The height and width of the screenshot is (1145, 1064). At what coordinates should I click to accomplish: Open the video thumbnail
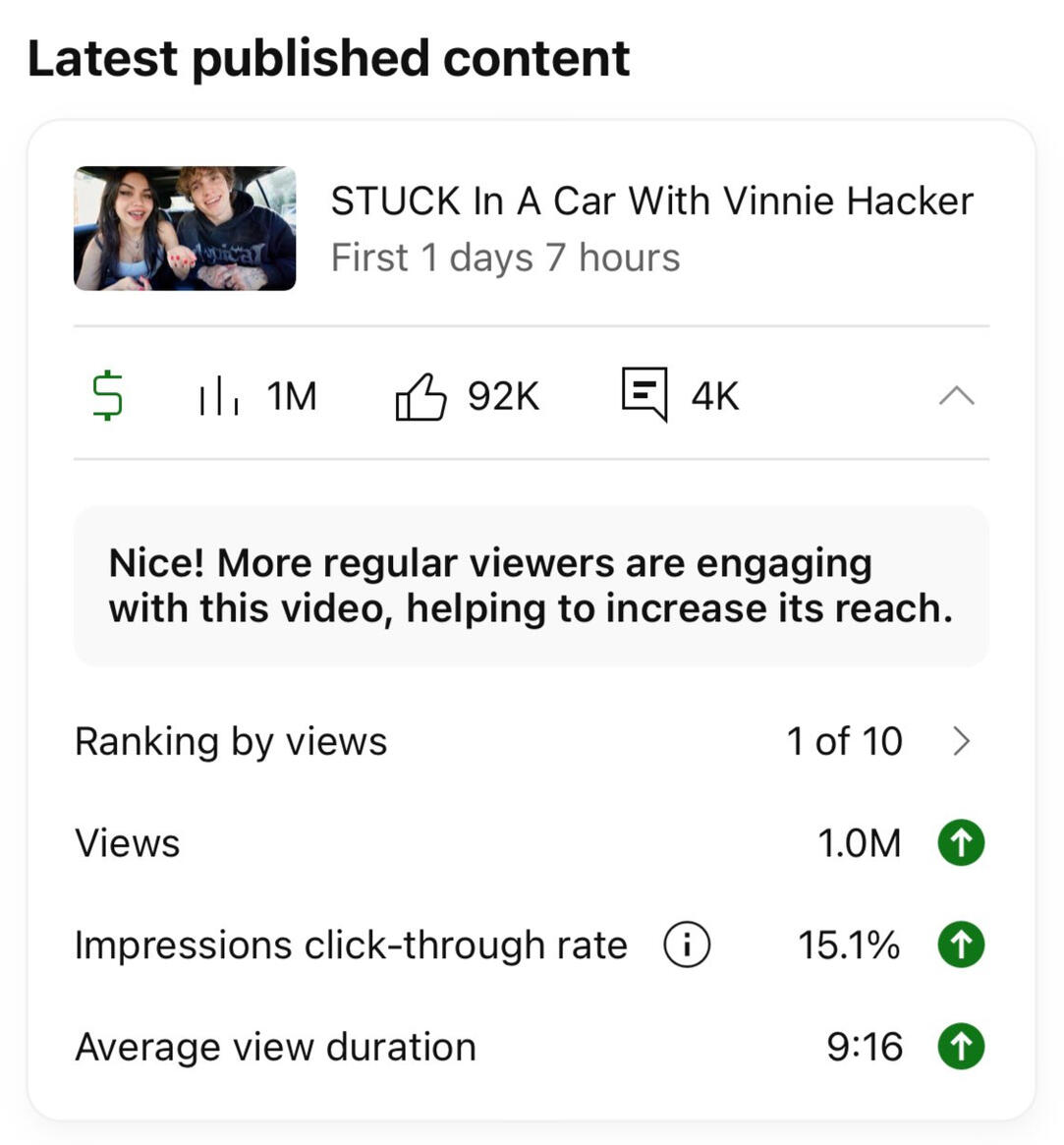click(x=185, y=228)
